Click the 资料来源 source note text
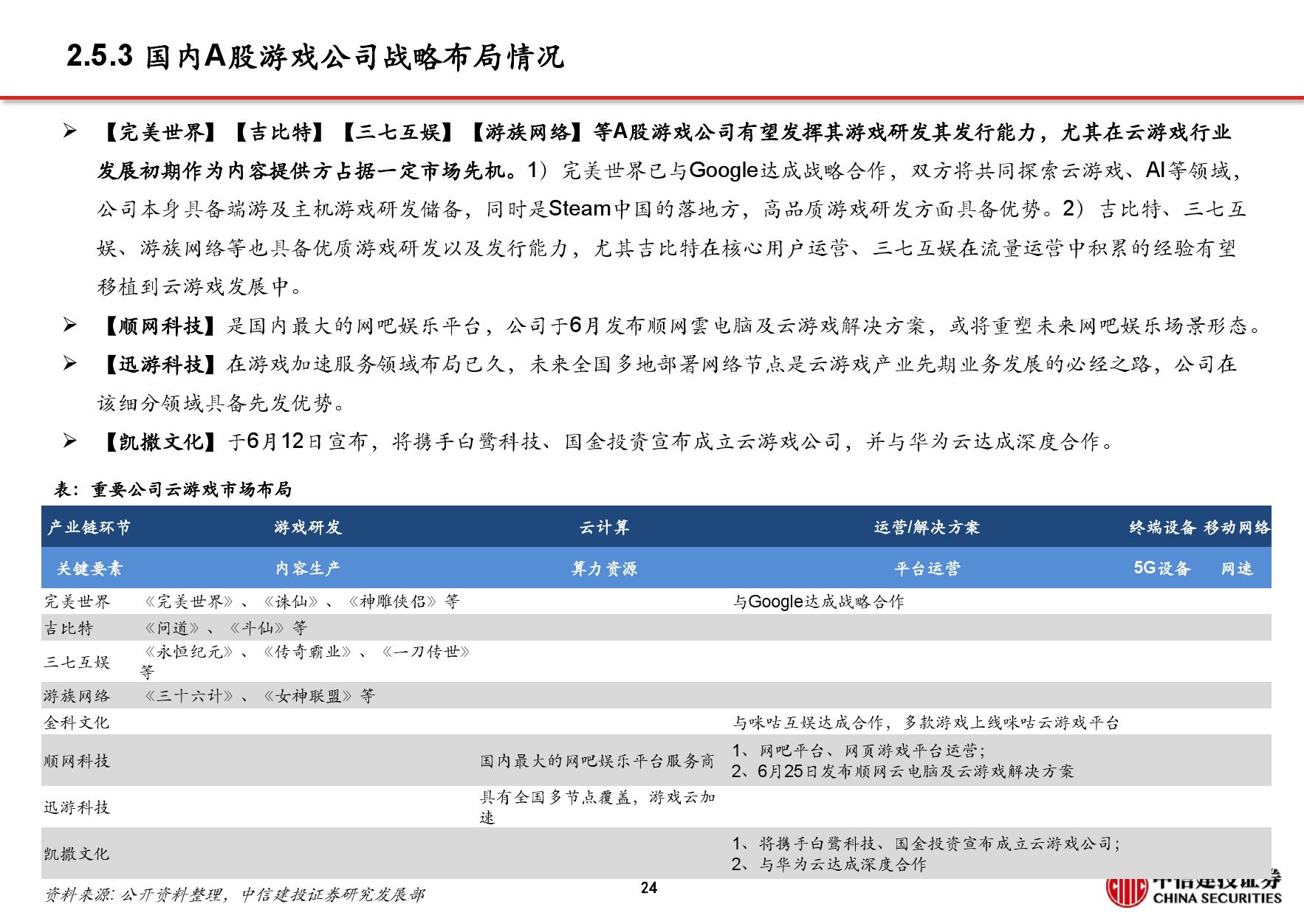Viewport: 1304px width, 924px height. tap(235, 894)
